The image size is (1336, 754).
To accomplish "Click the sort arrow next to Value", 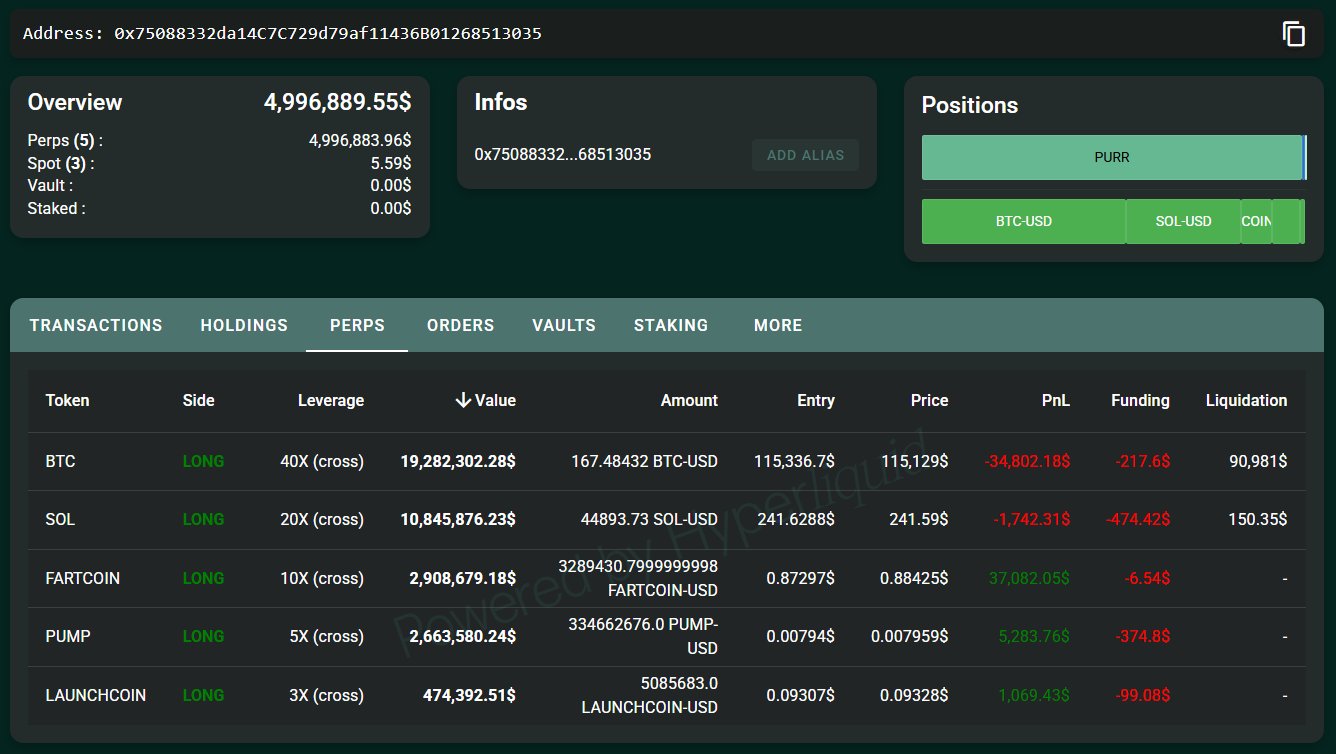I will coord(463,400).
